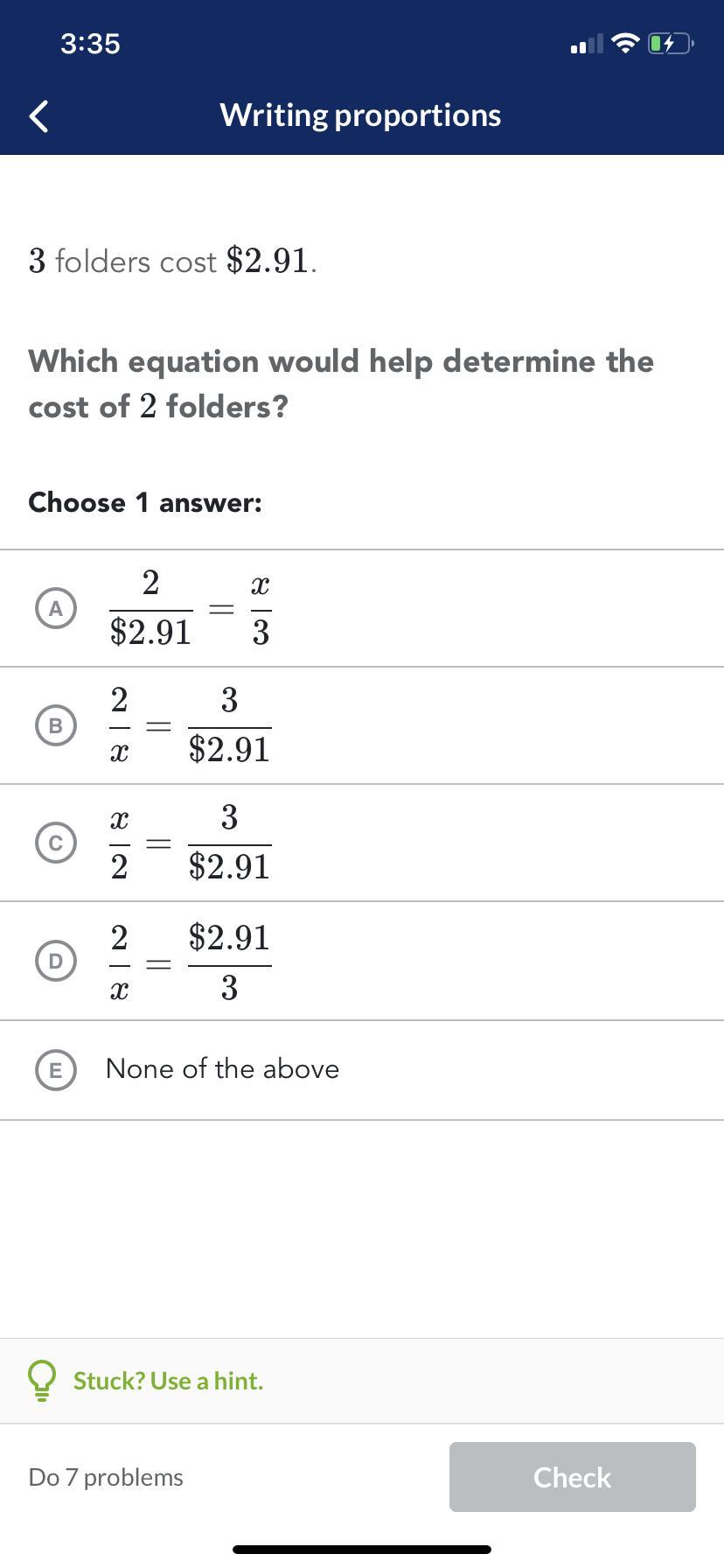724x1568 pixels.
Task: Tap the equation 2/x = $2.91/3
Action: [x=191, y=961]
